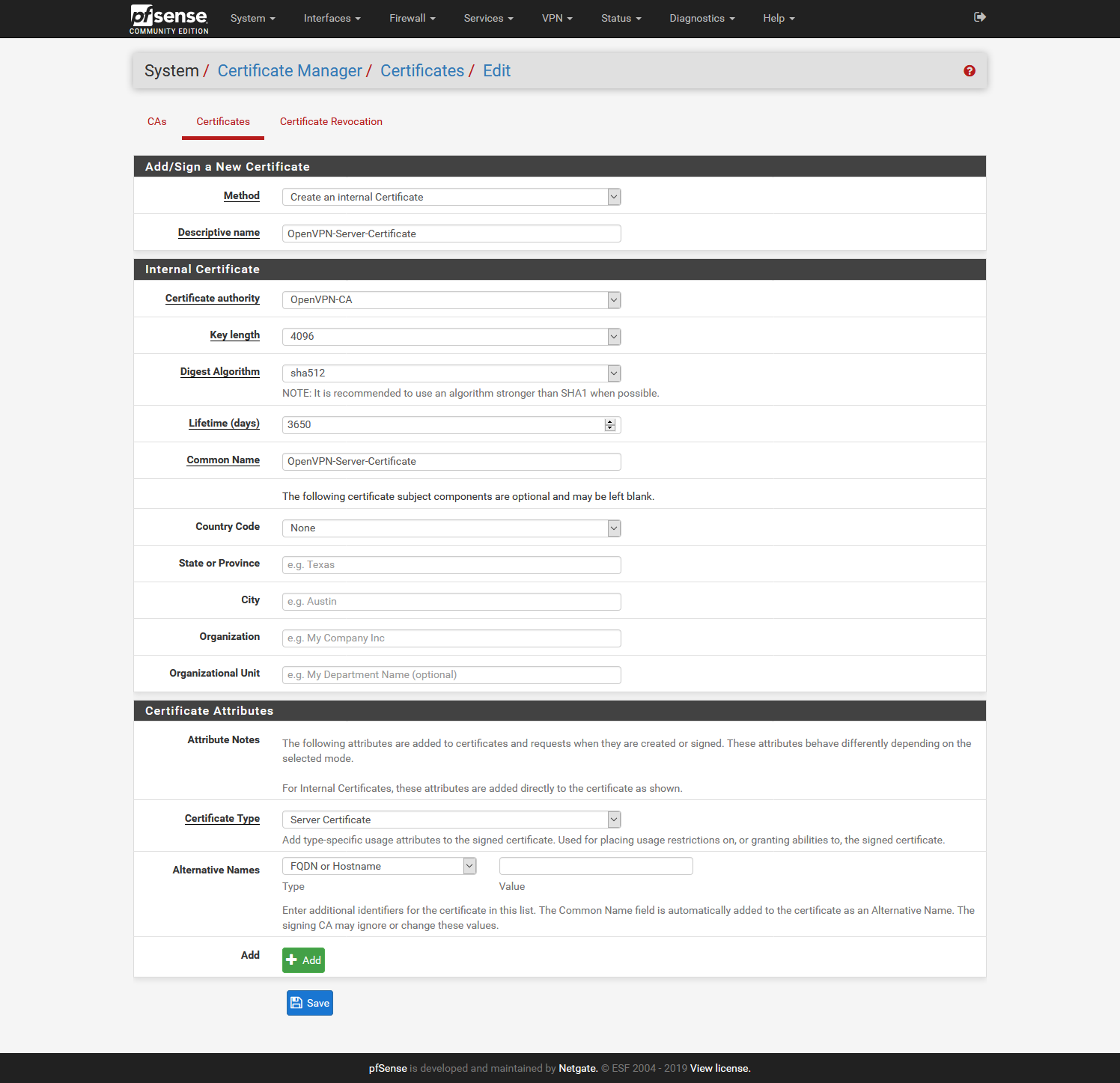This screenshot has height=1083, width=1120.
Task: Open the Firewall menu
Action: pyautogui.click(x=413, y=18)
